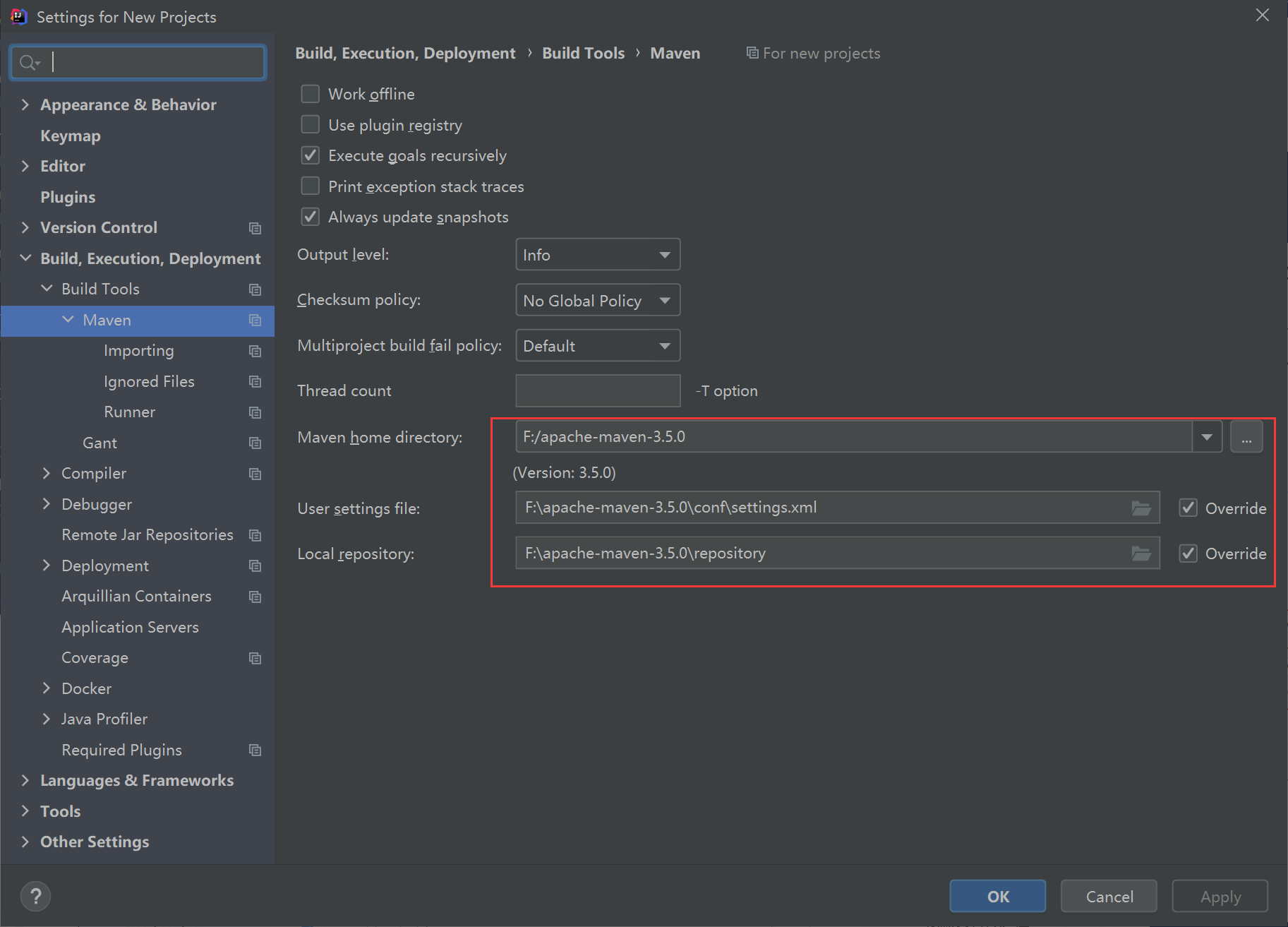Expand the Other Settings section

(x=25, y=842)
